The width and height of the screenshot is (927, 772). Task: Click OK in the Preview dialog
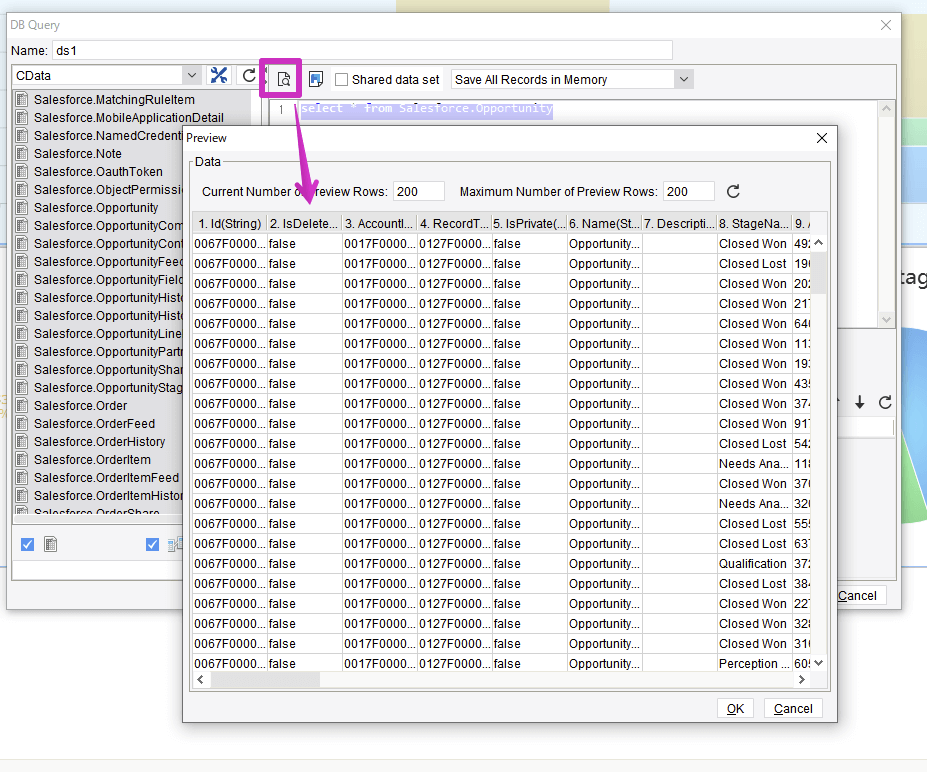click(x=735, y=708)
